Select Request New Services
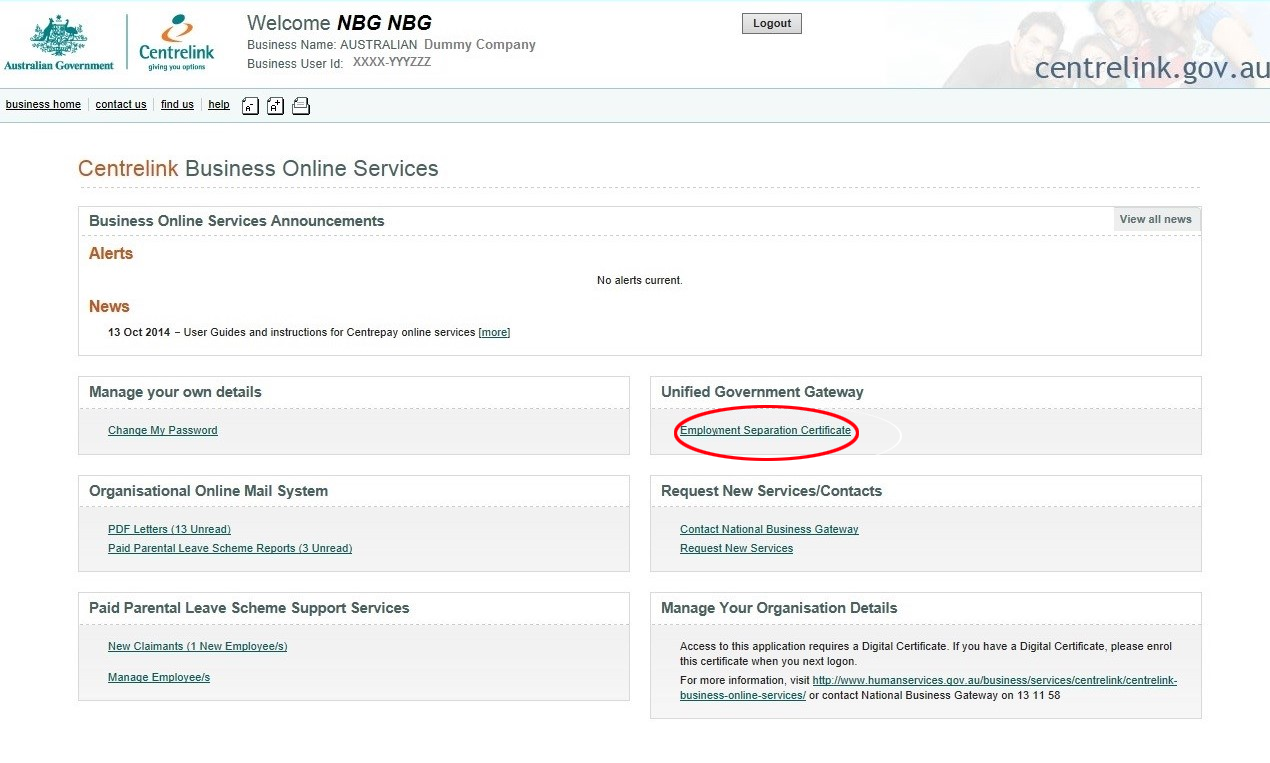The height and width of the screenshot is (763, 1270). coord(736,548)
